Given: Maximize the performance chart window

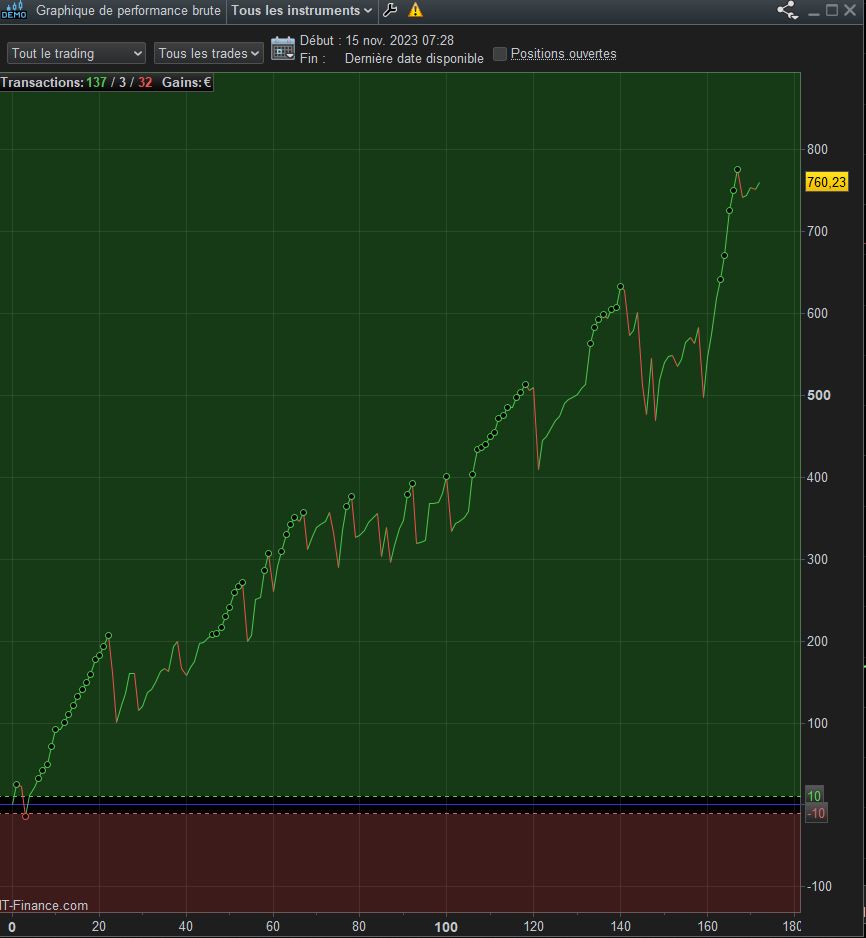Looking at the screenshot, I should click(x=831, y=10).
